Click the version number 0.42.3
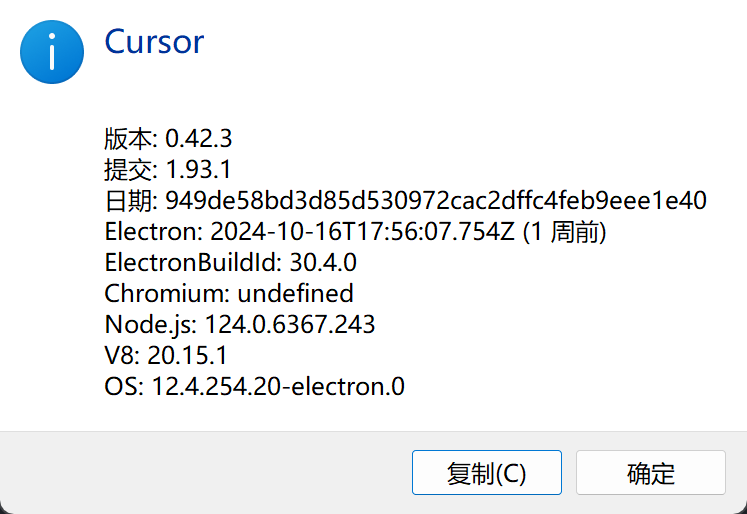 coord(199,139)
